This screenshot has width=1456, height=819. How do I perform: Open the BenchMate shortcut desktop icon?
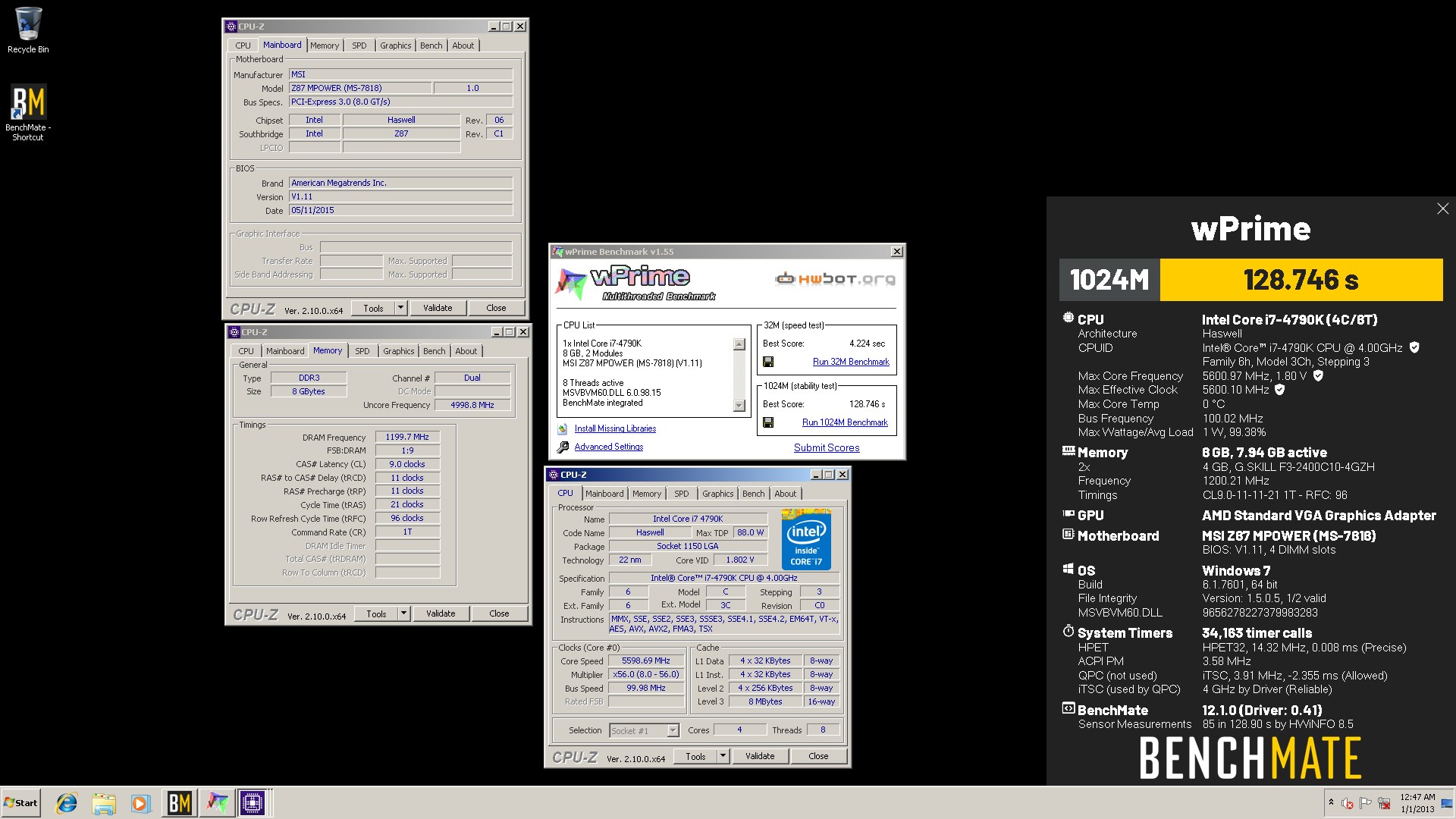[x=28, y=112]
